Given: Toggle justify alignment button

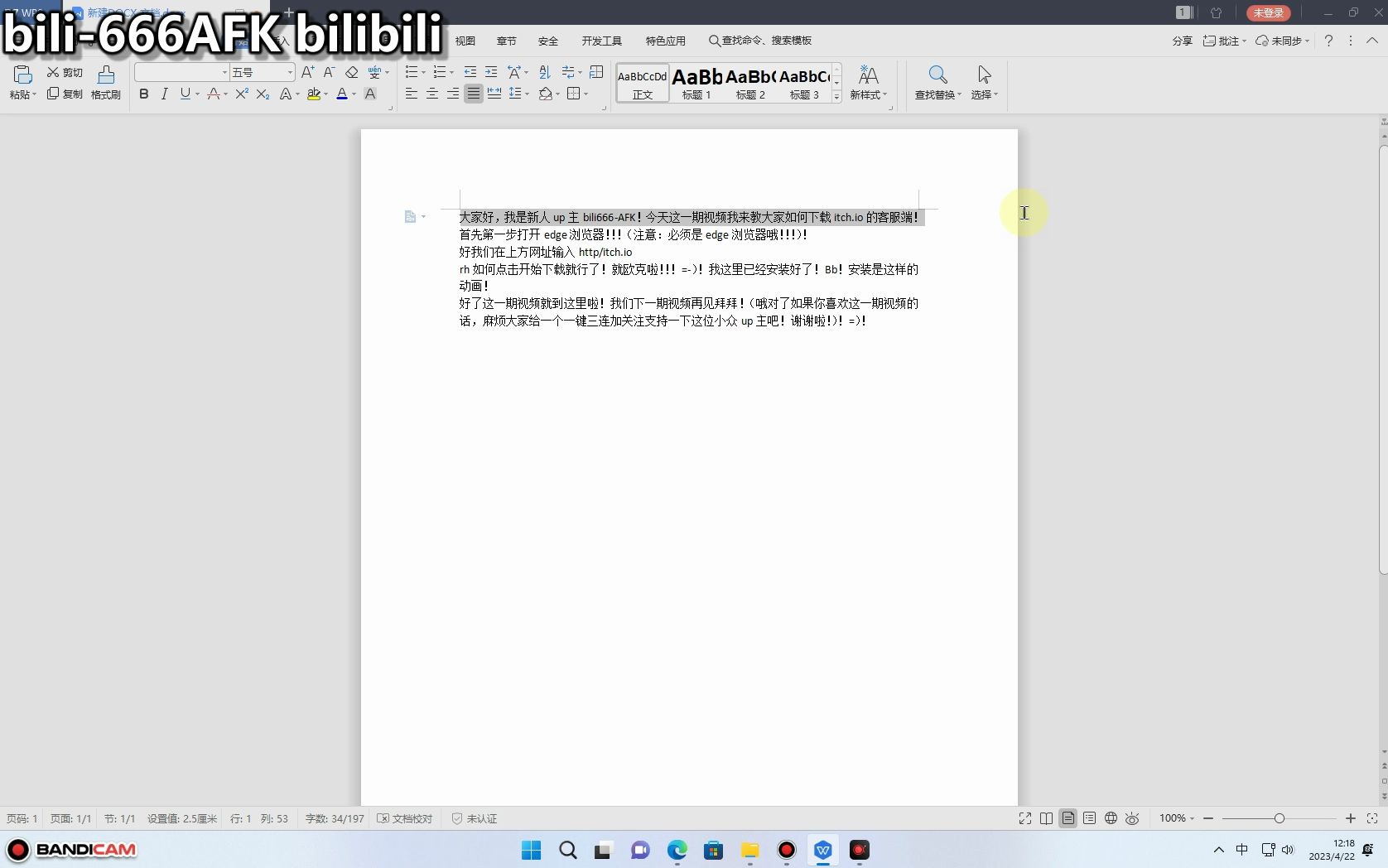Looking at the screenshot, I should (x=473, y=94).
